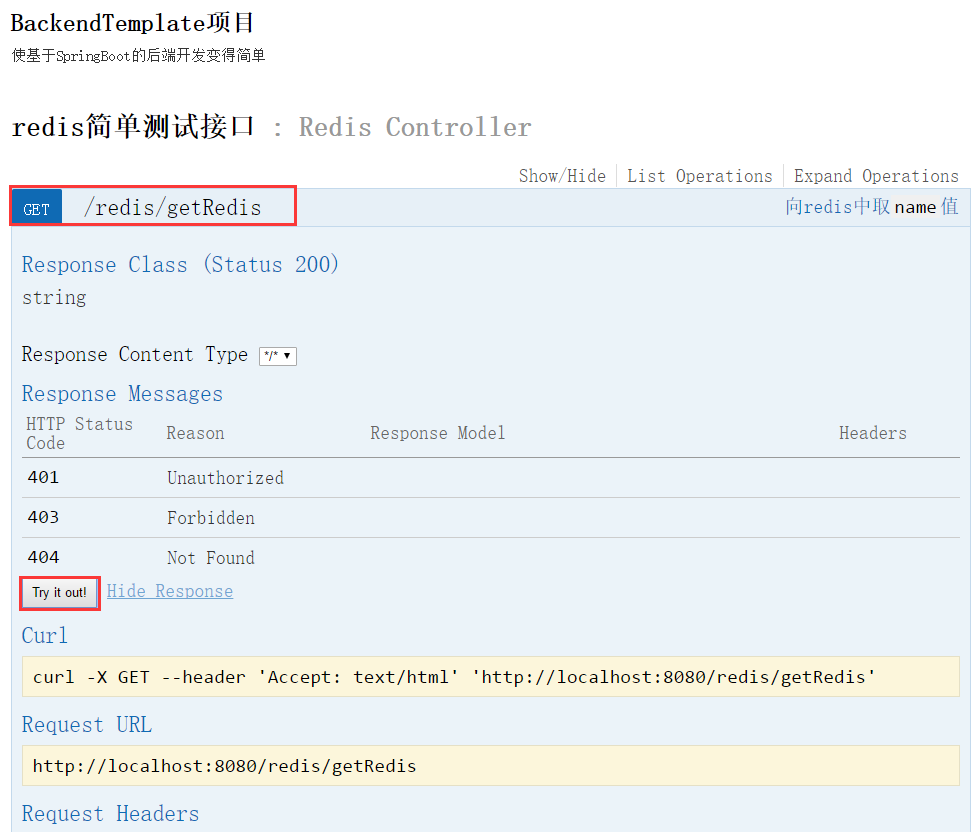Click the Response Content Type label
The width and height of the screenshot is (974, 832).
[135, 354]
